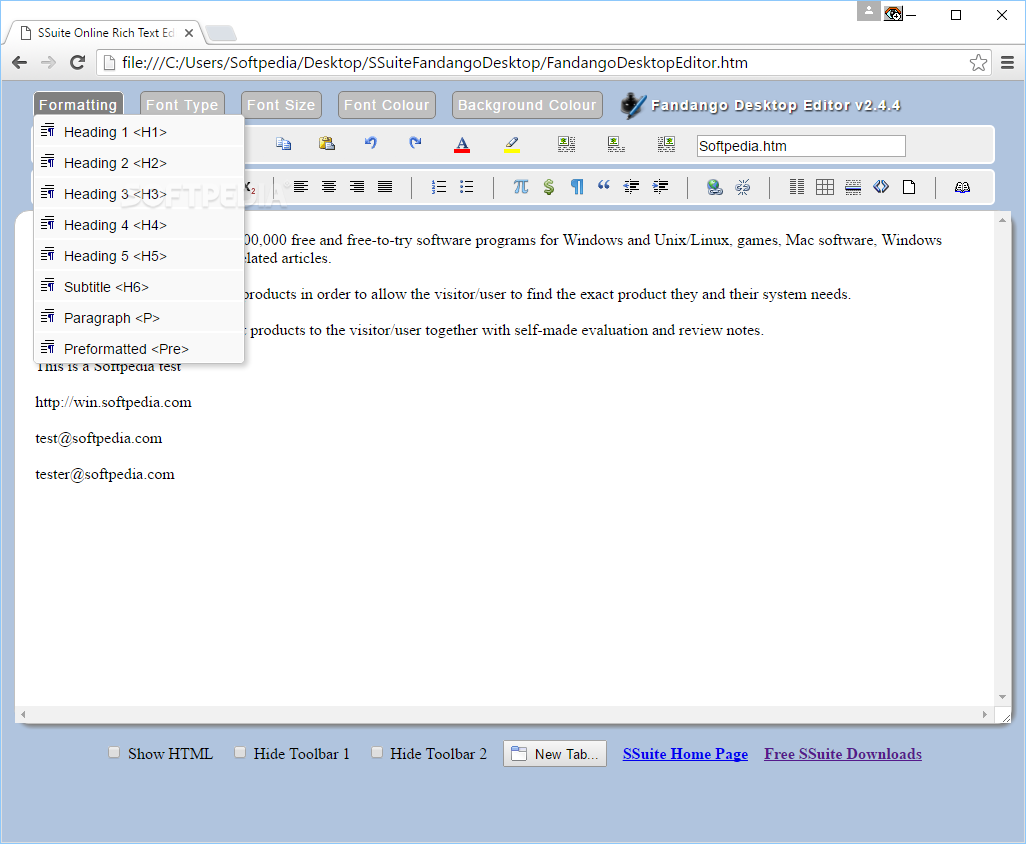1026x844 pixels.
Task: Click the Copy icon in toolbar
Action: click(283, 143)
